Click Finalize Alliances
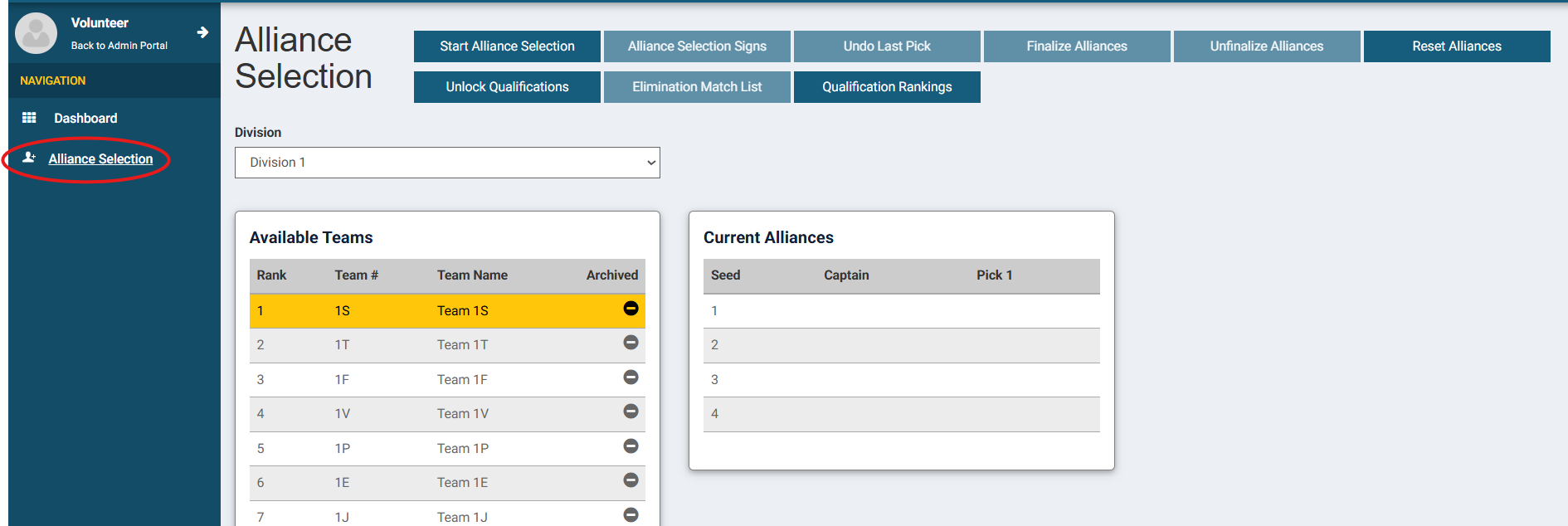This screenshot has width=1568, height=526. (1077, 46)
